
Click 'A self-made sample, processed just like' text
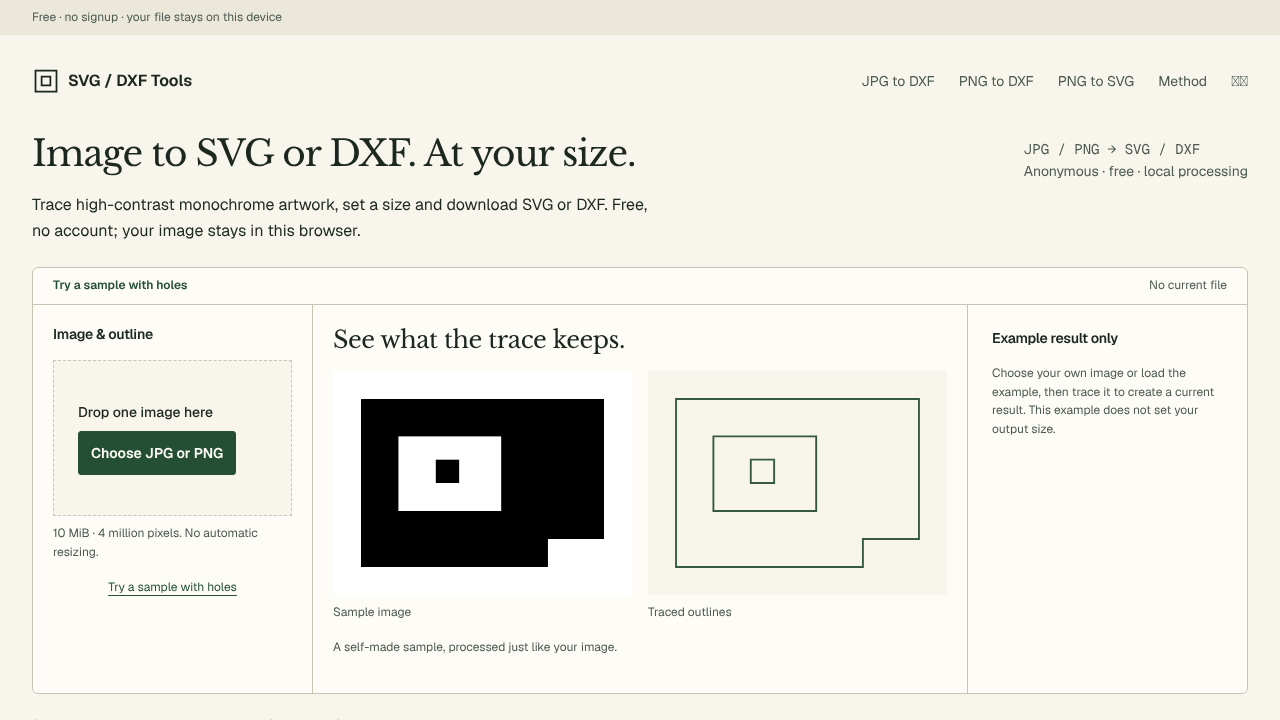(x=475, y=647)
